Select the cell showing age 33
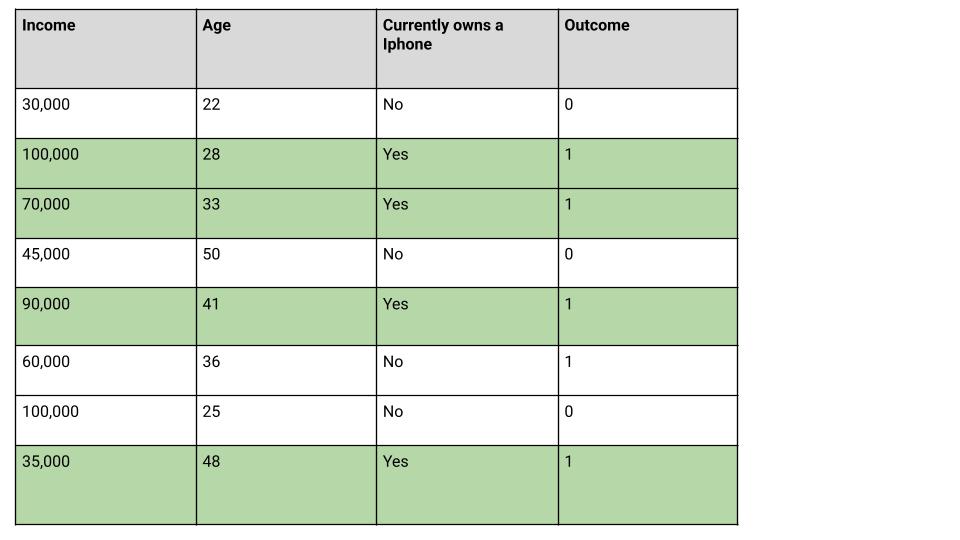Image resolution: width=960 pixels, height=540 pixels. pyautogui.click(x=287, y=213)
